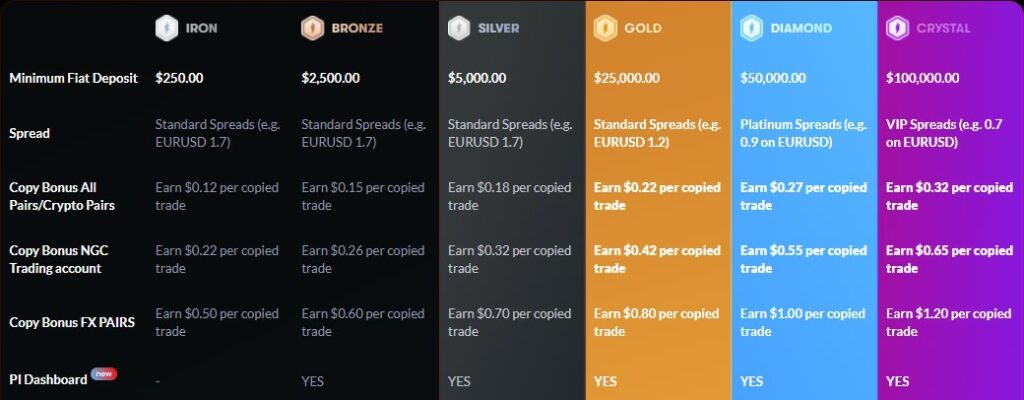Select the CRYSTAL plan heading

944,29
